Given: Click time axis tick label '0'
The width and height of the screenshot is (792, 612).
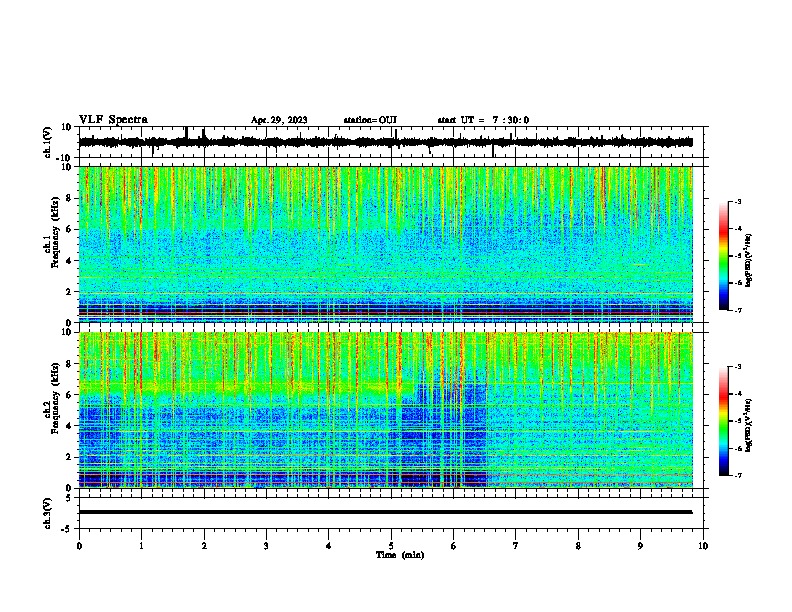Looking at the screenshot, I should 79,546.
